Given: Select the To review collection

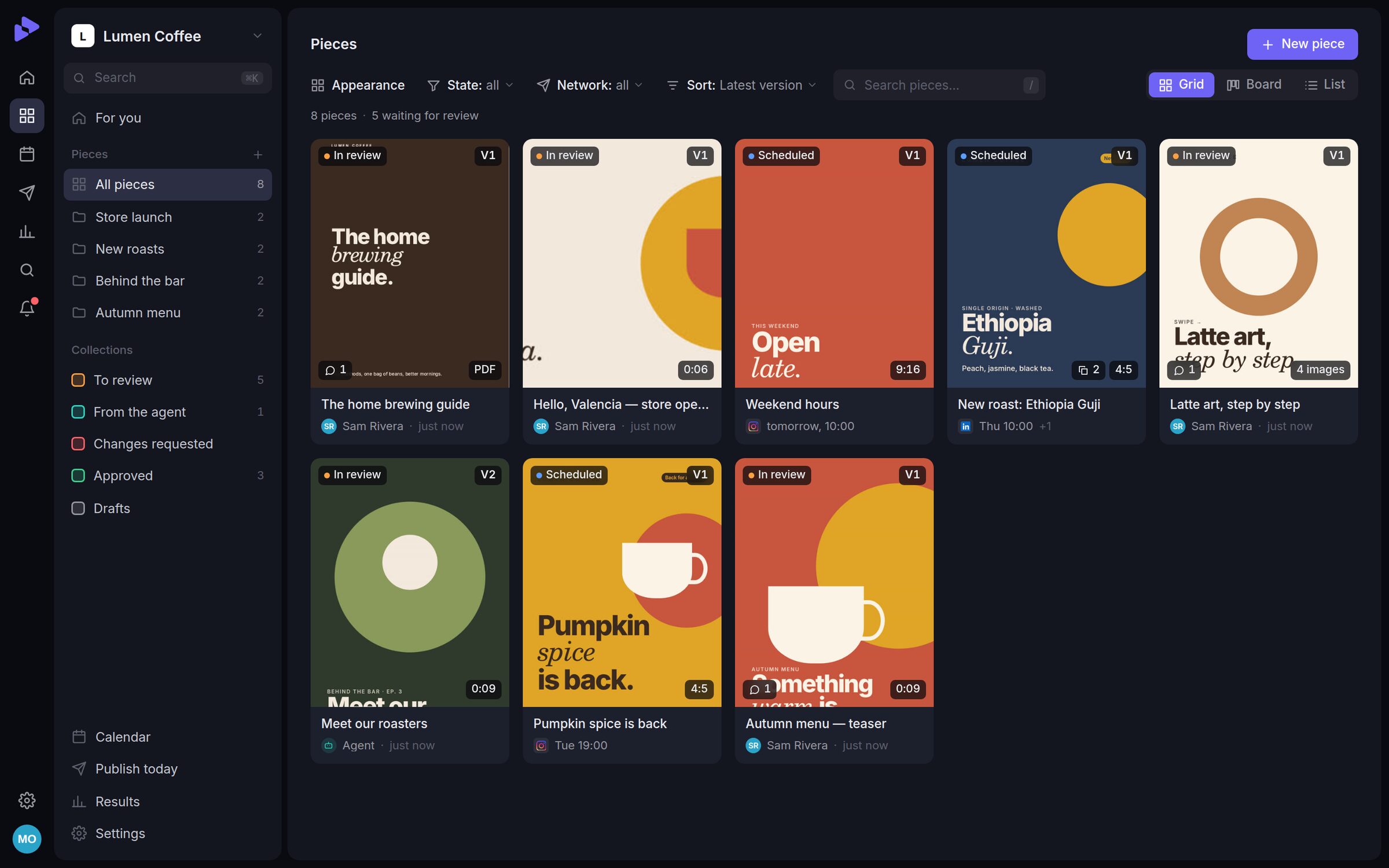Looking at the screenshot, I should pos(167,380).
